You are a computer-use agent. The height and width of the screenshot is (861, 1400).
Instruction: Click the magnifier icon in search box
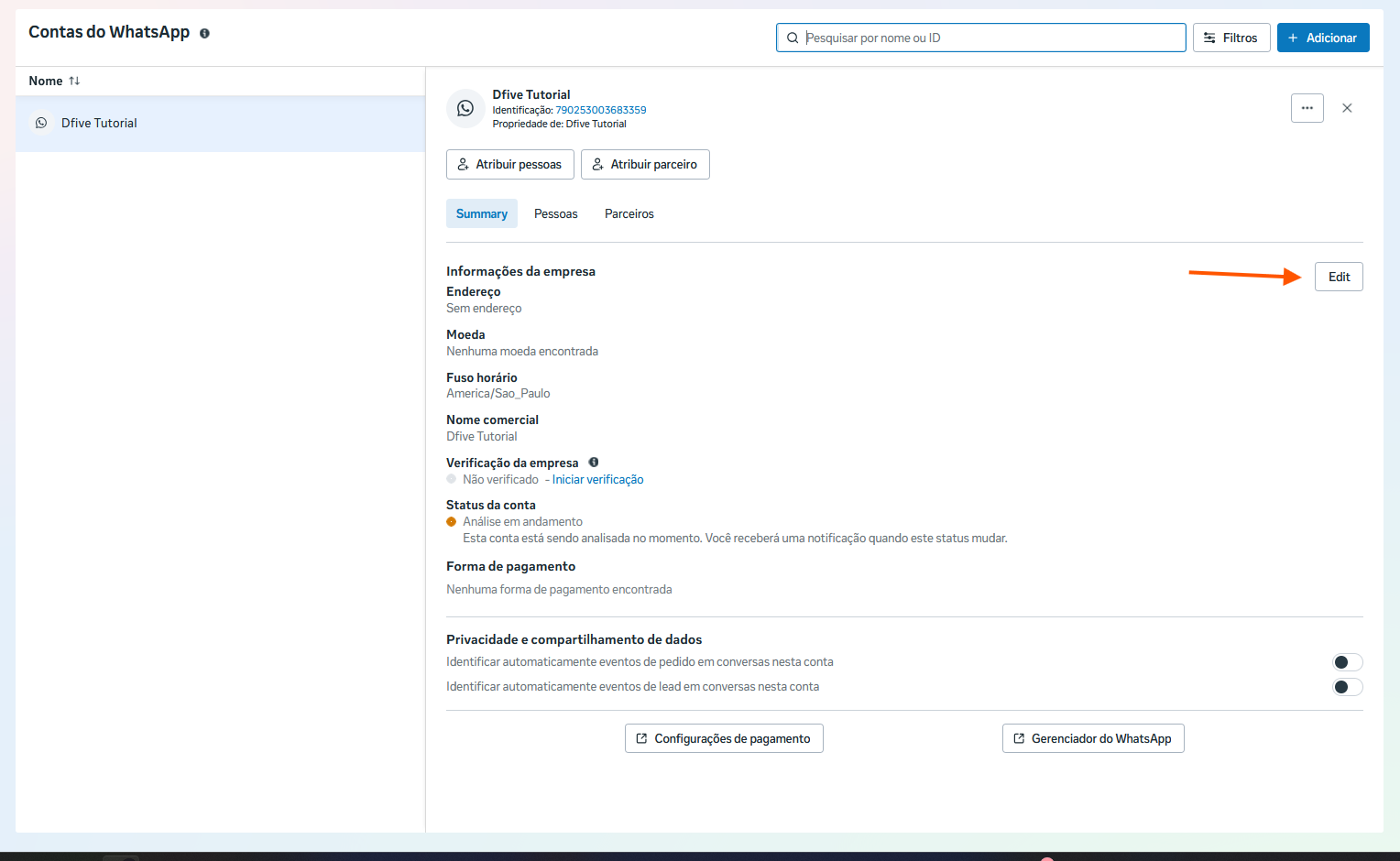pos(793,38)
